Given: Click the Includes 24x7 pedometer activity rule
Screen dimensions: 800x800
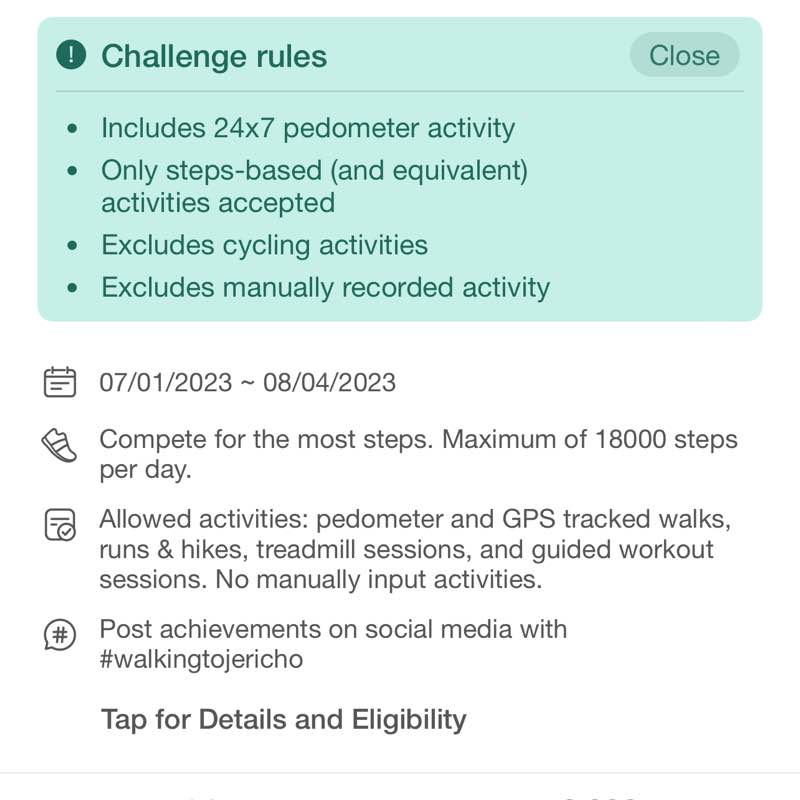Looking at the screenshot, I should (x=307, y=129).
